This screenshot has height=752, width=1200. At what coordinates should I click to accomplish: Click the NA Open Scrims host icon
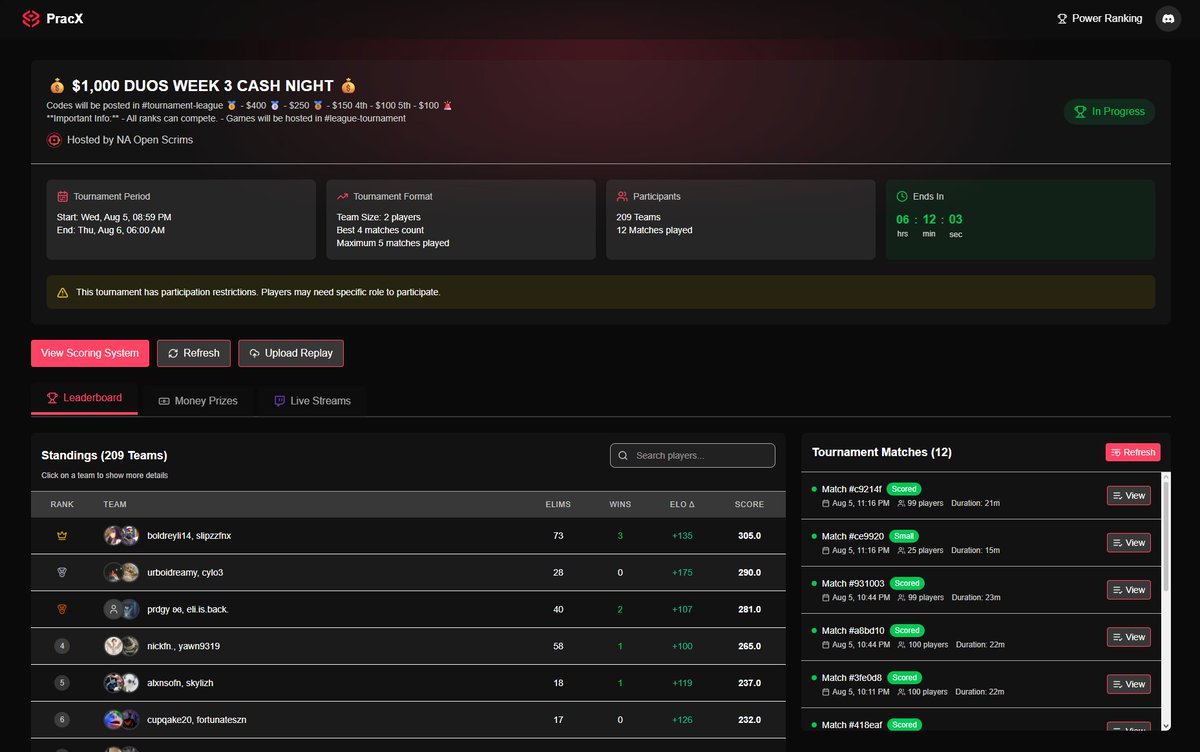point(54,140)
